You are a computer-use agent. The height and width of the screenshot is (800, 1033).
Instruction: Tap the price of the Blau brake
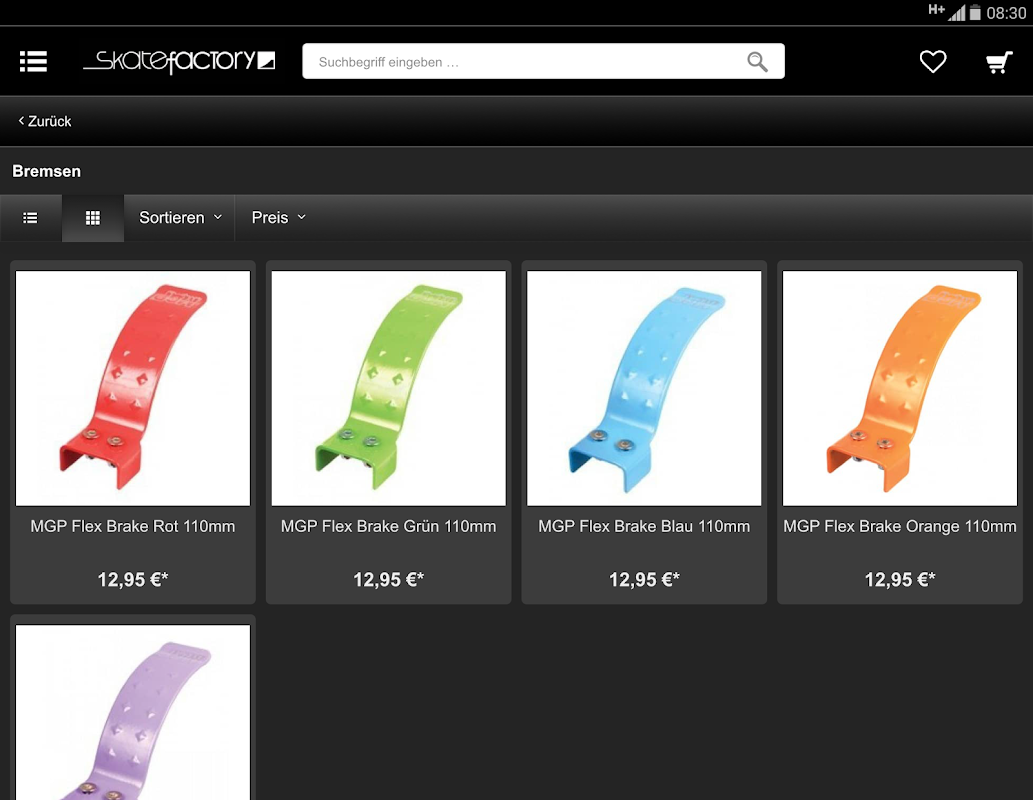644,579
